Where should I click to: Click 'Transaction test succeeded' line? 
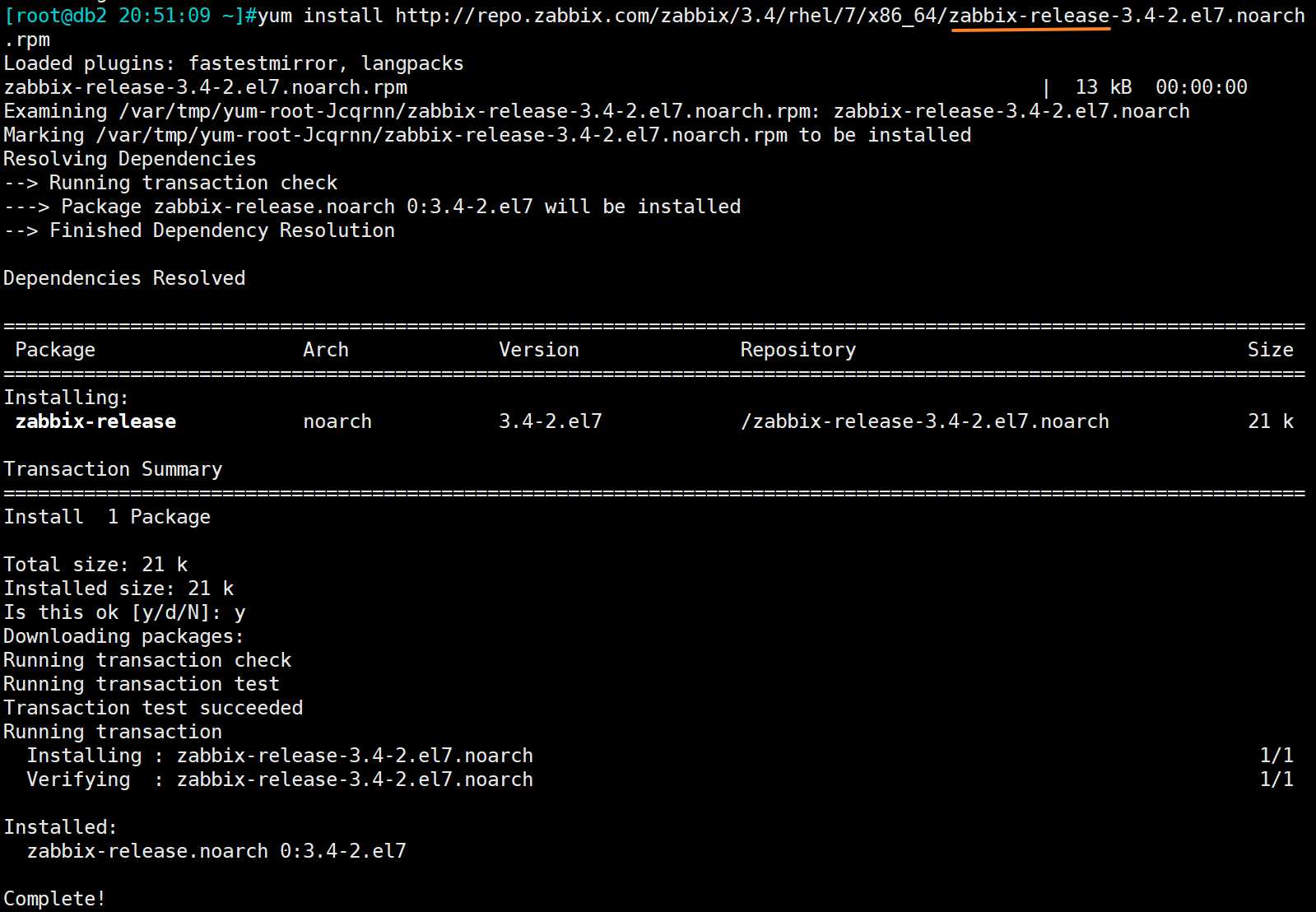tap(153, 708)
